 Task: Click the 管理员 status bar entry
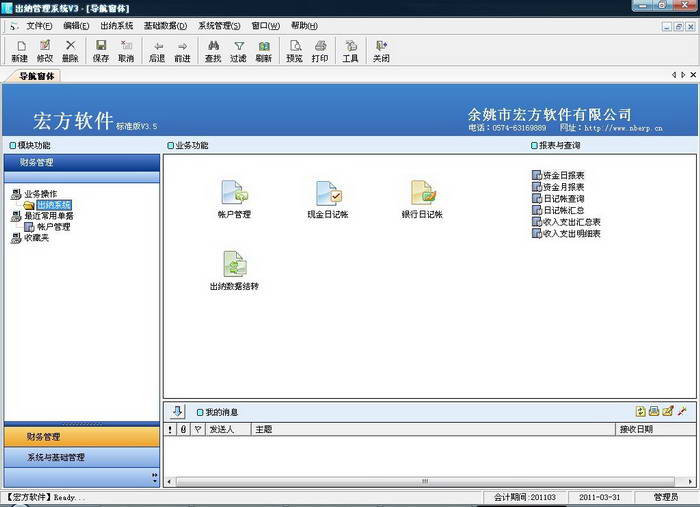click(x=666, y=497)
